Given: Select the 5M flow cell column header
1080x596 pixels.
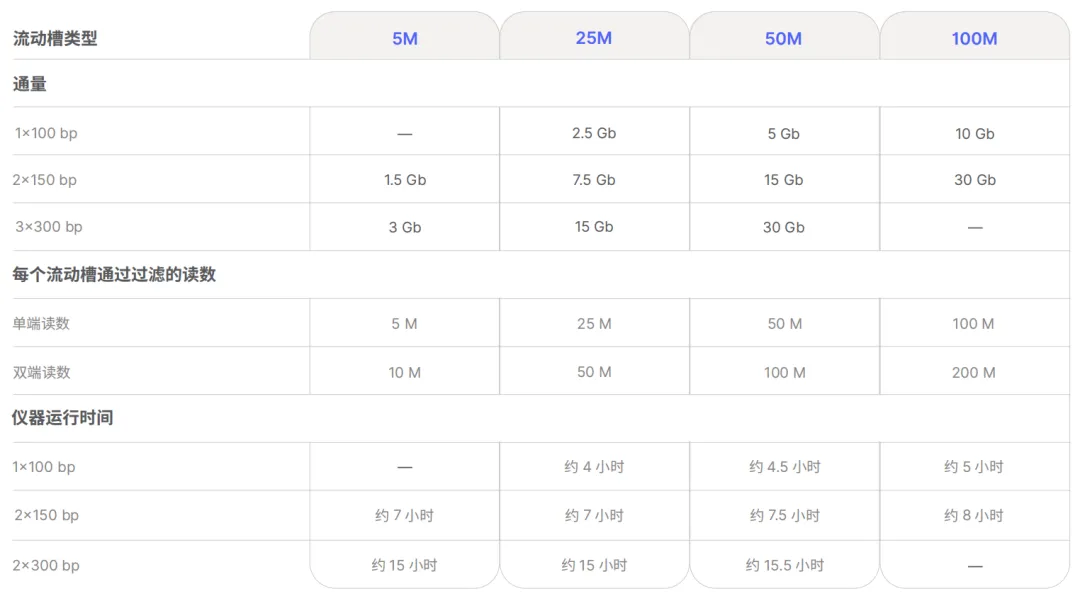Looking at the screenshot, I should pyautogui.click(x=404, y=39).
